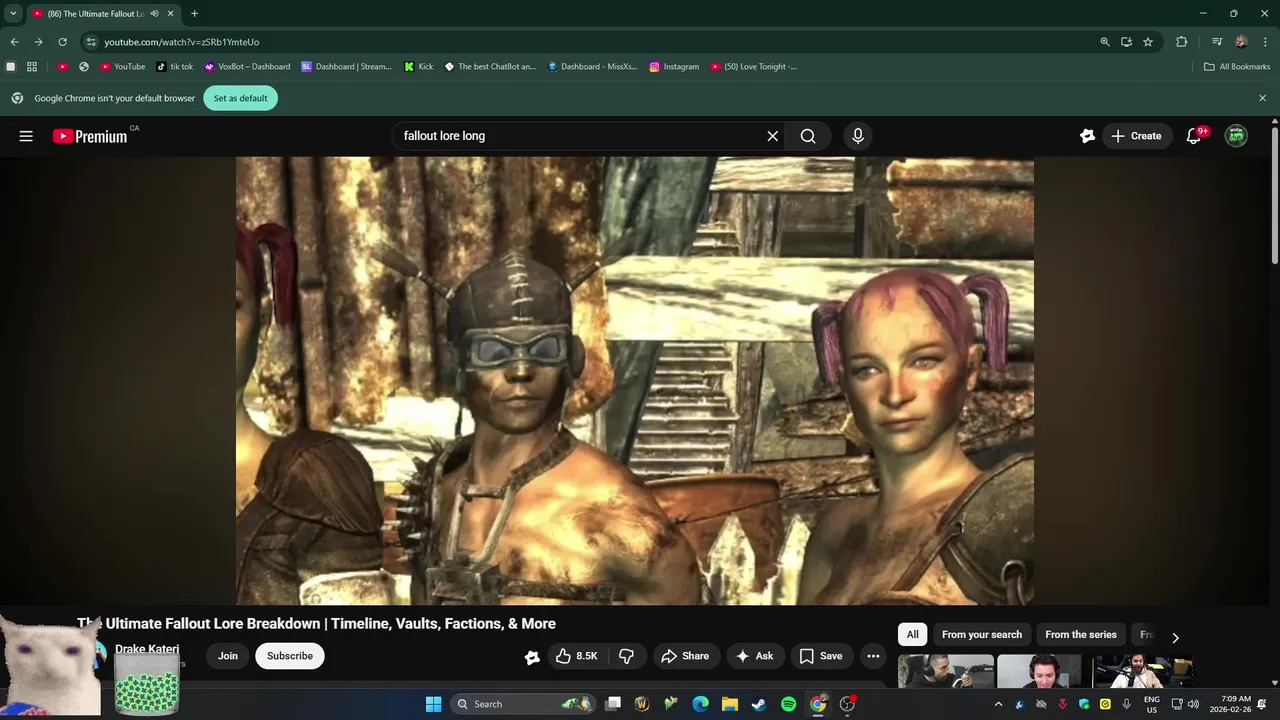Switch to The Ultimate Fallout Lore tab
The width and height of the screenshot is (1280, 720).
click(102, 14)
